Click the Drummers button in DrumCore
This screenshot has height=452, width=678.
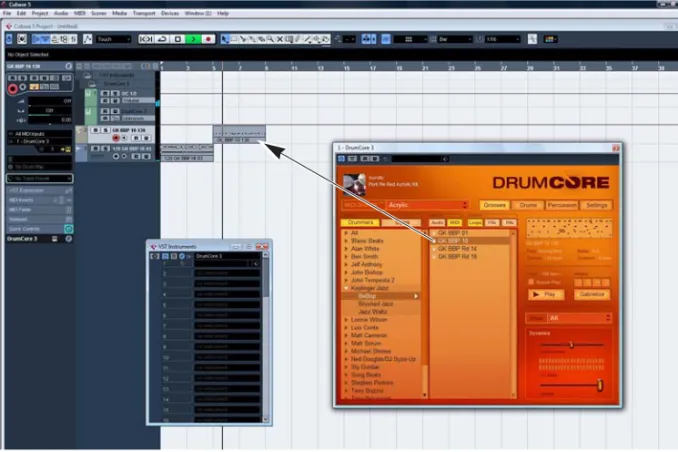[x=360, y=222]
